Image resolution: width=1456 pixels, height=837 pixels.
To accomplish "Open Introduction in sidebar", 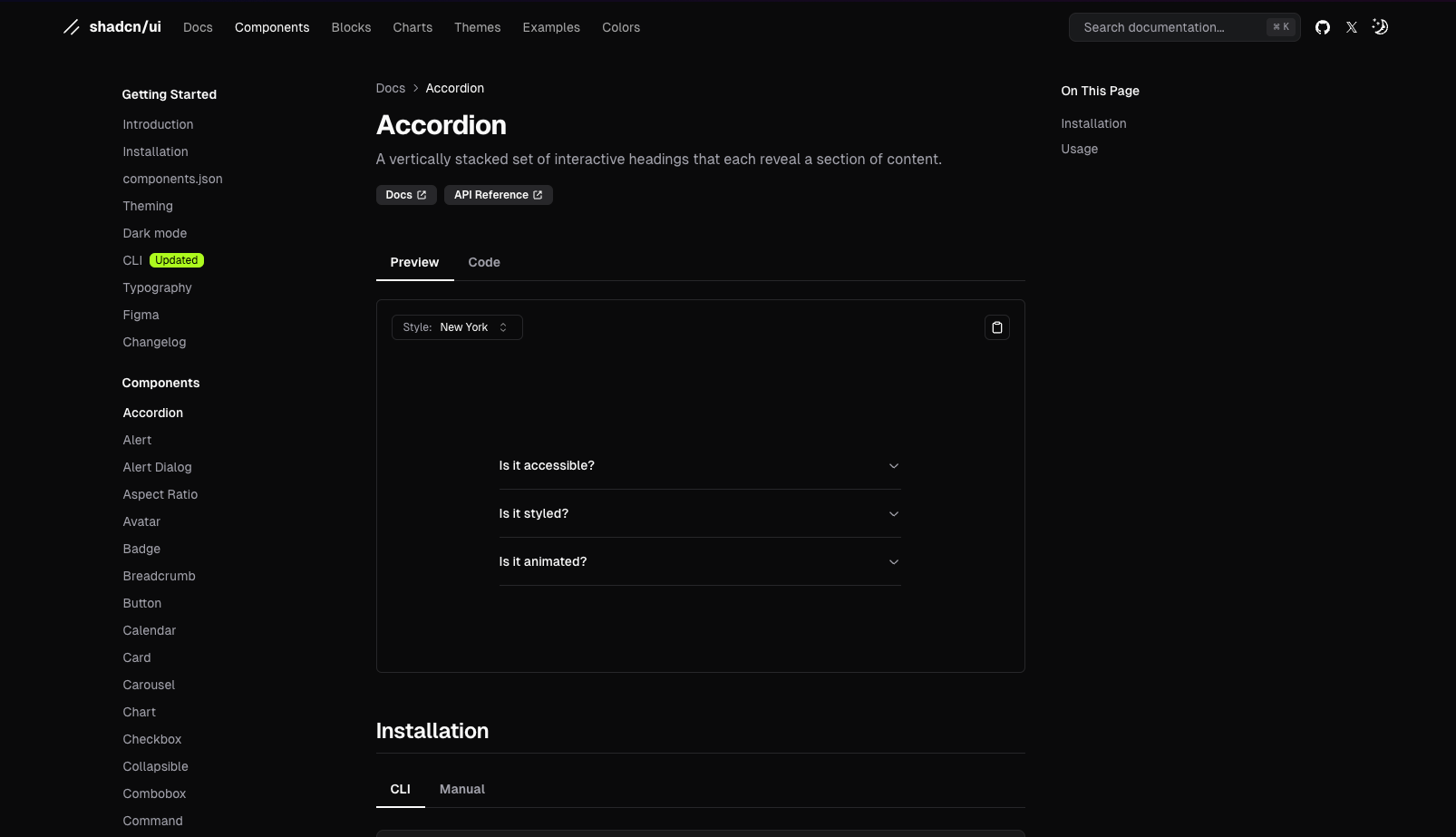I will coord(158,124).
